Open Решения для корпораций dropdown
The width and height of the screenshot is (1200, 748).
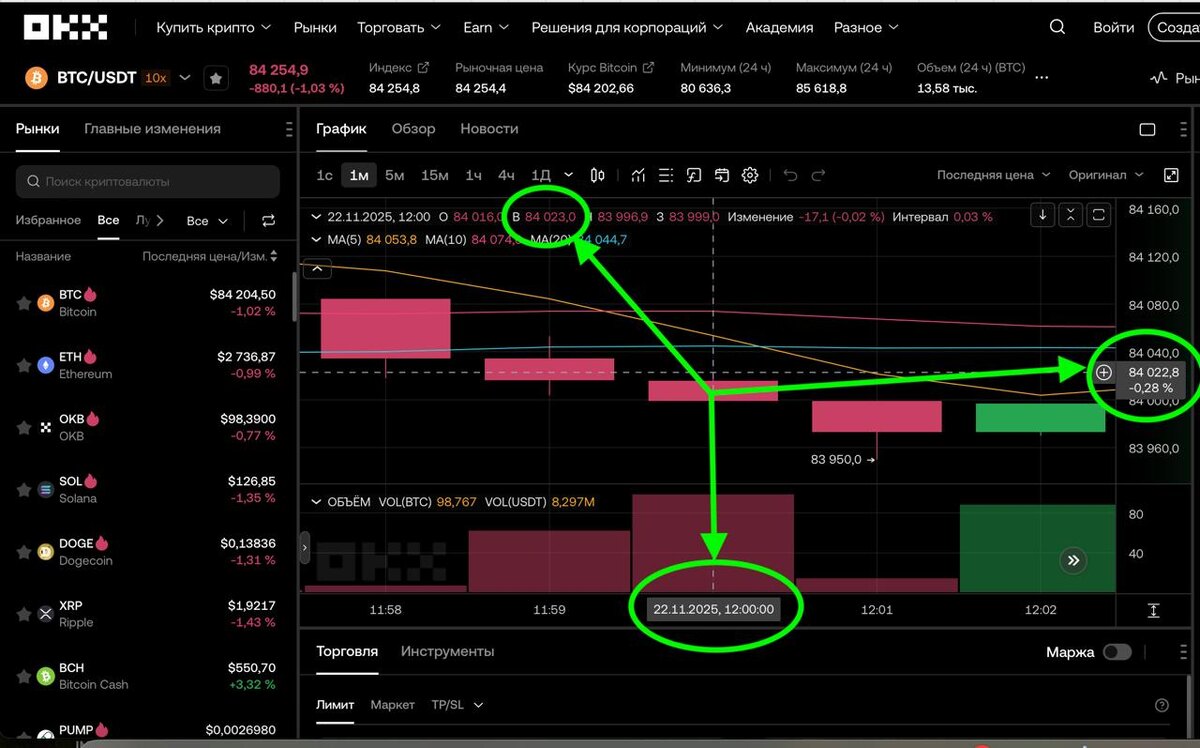pyautogui.click(x=628, y=28)
